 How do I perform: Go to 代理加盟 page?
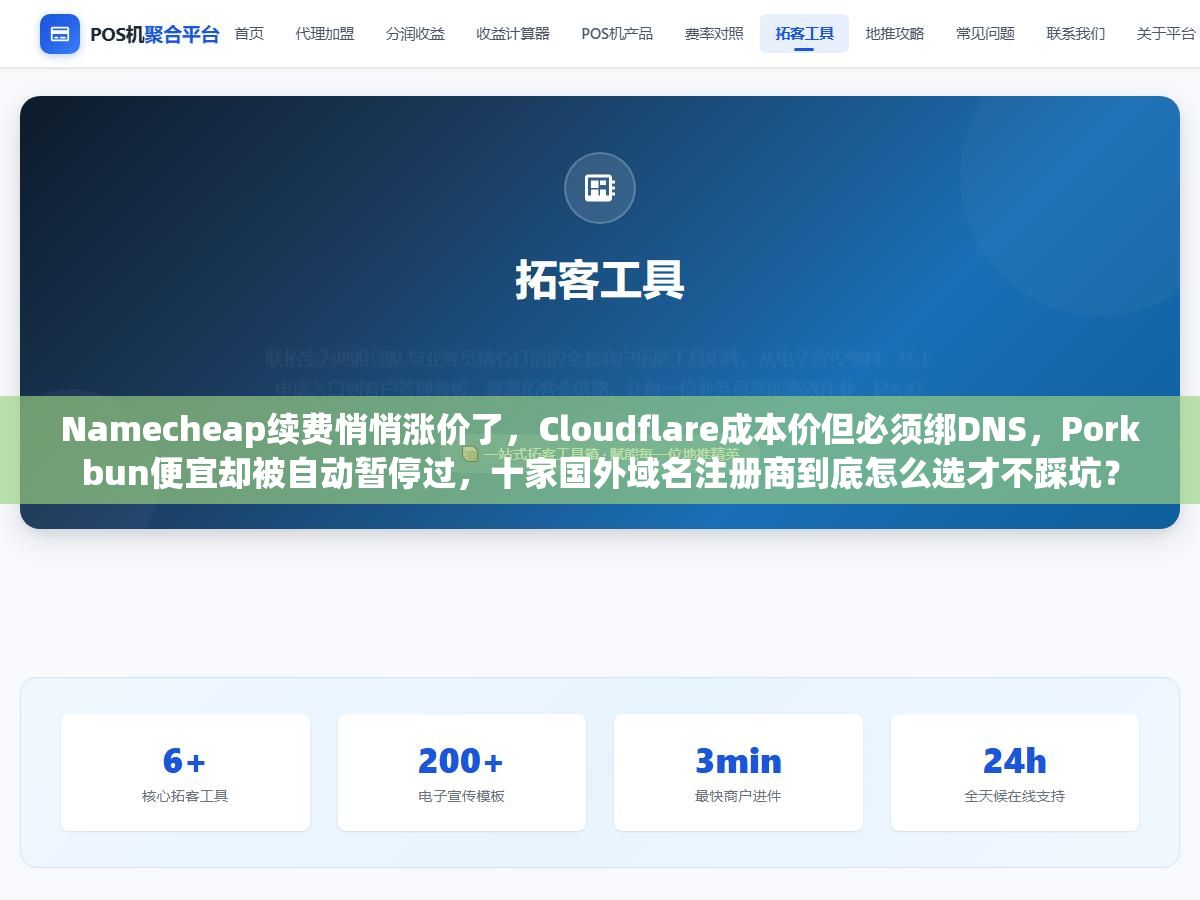(x=325, y=34)
